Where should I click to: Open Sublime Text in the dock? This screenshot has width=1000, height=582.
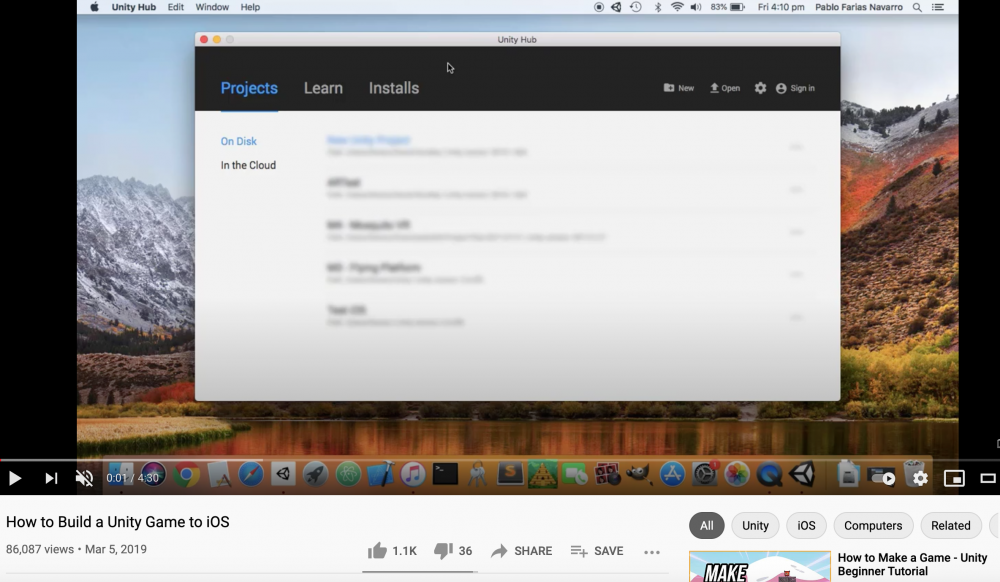(510, 474)
